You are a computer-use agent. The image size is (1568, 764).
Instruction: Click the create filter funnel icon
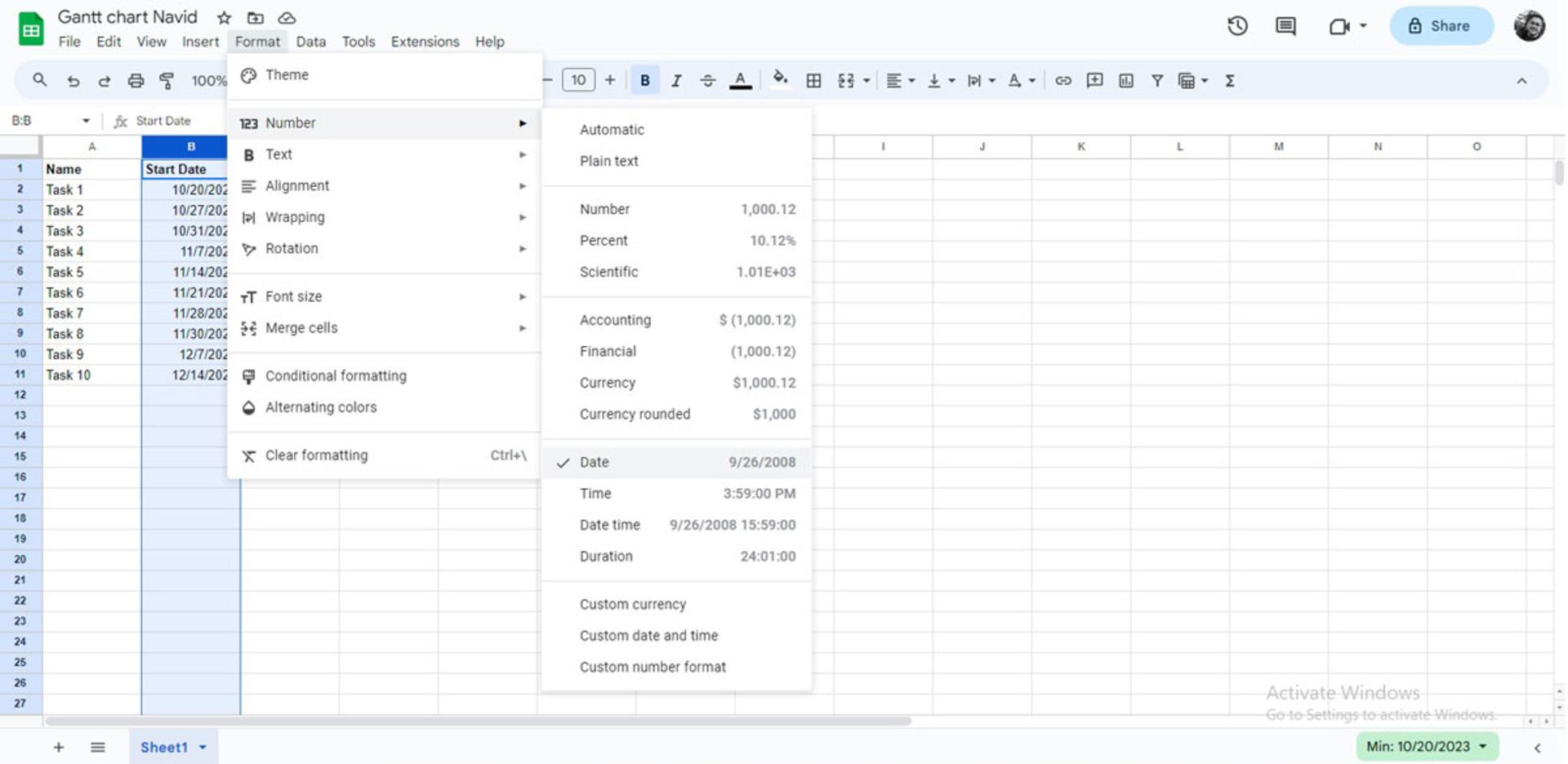click(x=1157, y=80)
